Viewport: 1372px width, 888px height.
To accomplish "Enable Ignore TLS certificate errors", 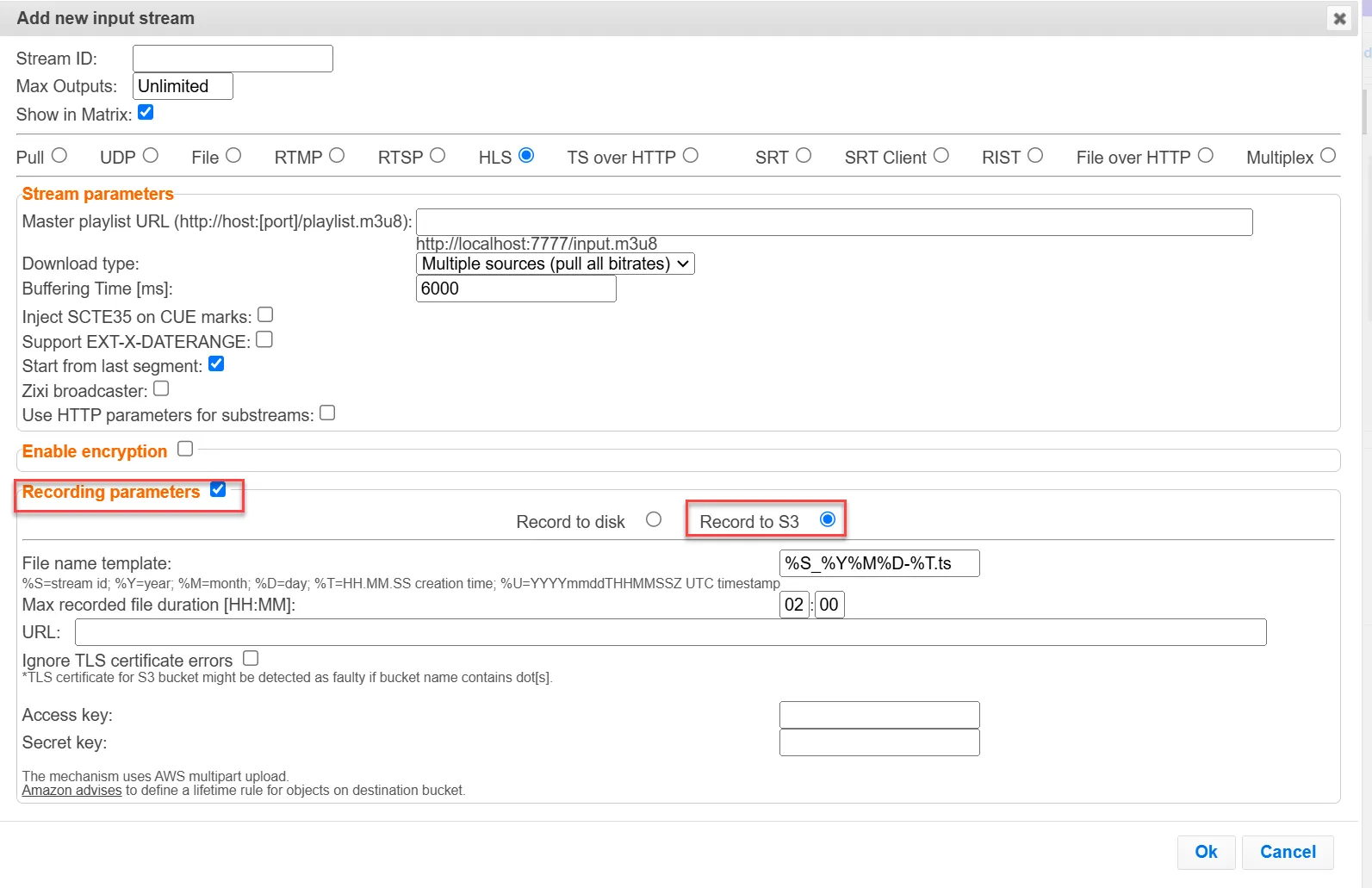I will coord(251,658).
